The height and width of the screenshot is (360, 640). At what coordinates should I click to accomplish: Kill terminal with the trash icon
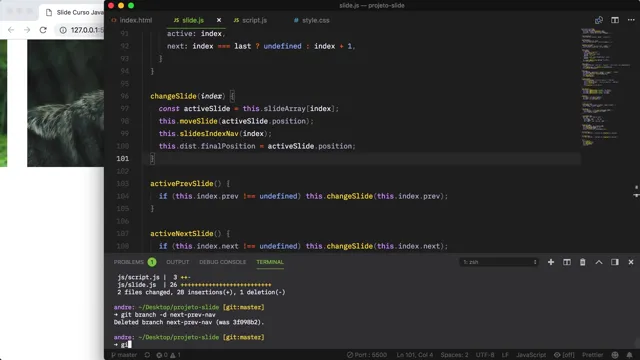tap(582, 262)
